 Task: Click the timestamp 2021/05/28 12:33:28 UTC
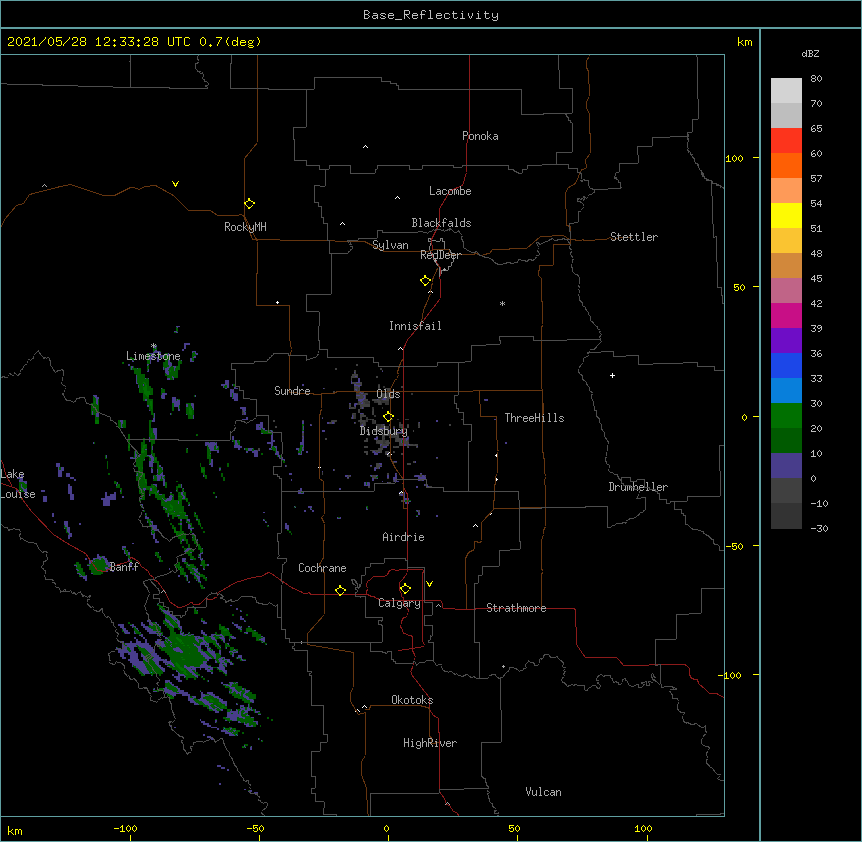(99, 42)
